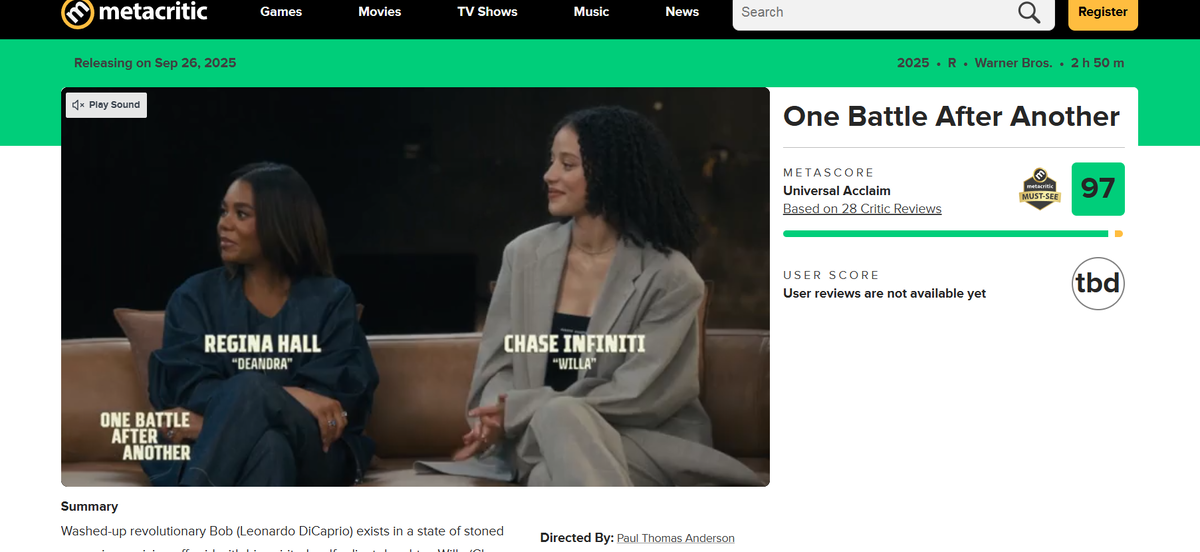This screenshot has width=1200, height=552.
Task: Click the Metascore distribution bar
Action: coord(953,234)
